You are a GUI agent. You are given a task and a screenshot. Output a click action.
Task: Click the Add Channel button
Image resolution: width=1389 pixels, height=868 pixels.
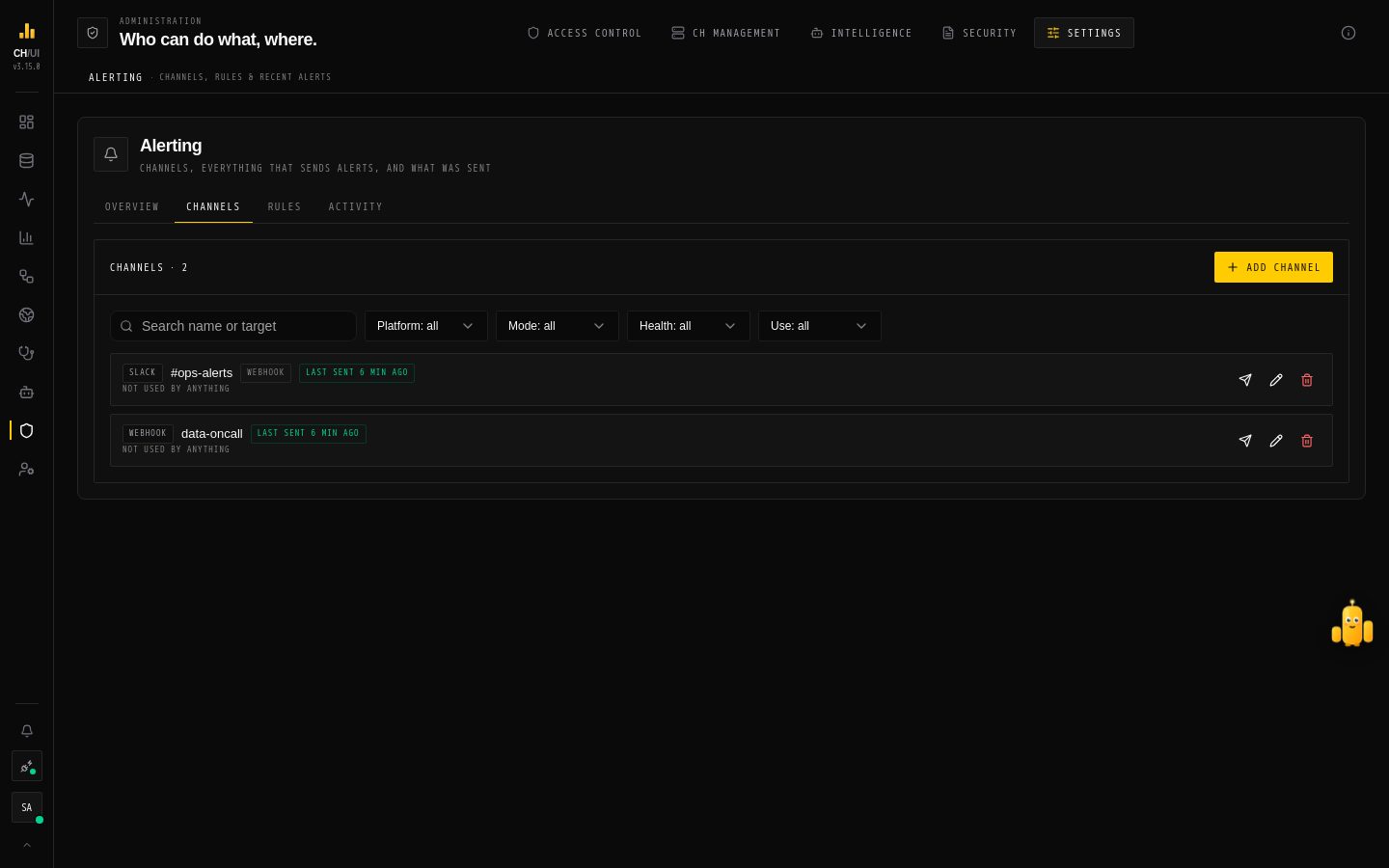(1273, 267)
